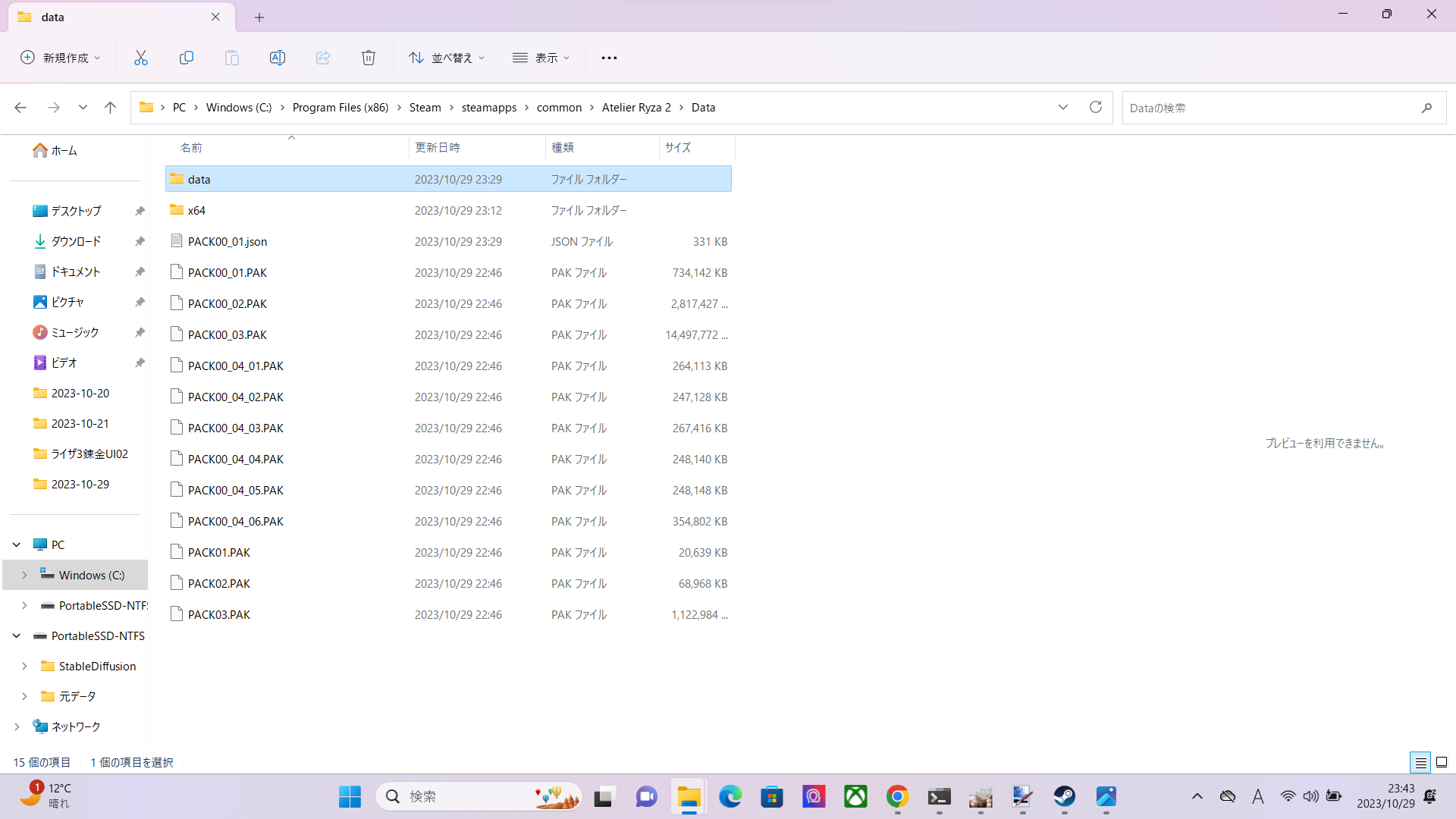Click steamapps in the breadcrumb path
Viewport: 1456px width, 819px height.
(x=489, y=108)
